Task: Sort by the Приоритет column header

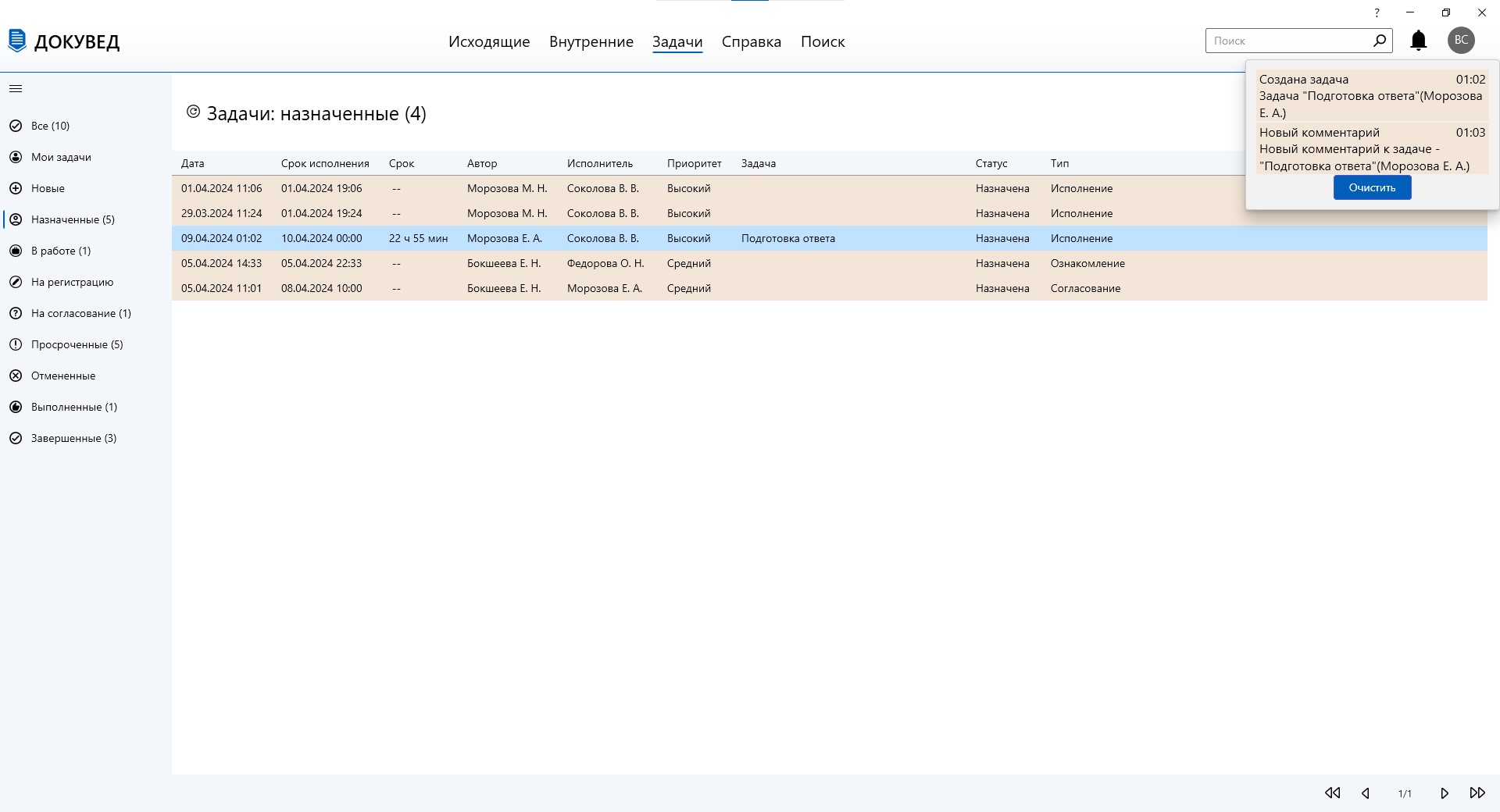Action: [x=695, y=163]
